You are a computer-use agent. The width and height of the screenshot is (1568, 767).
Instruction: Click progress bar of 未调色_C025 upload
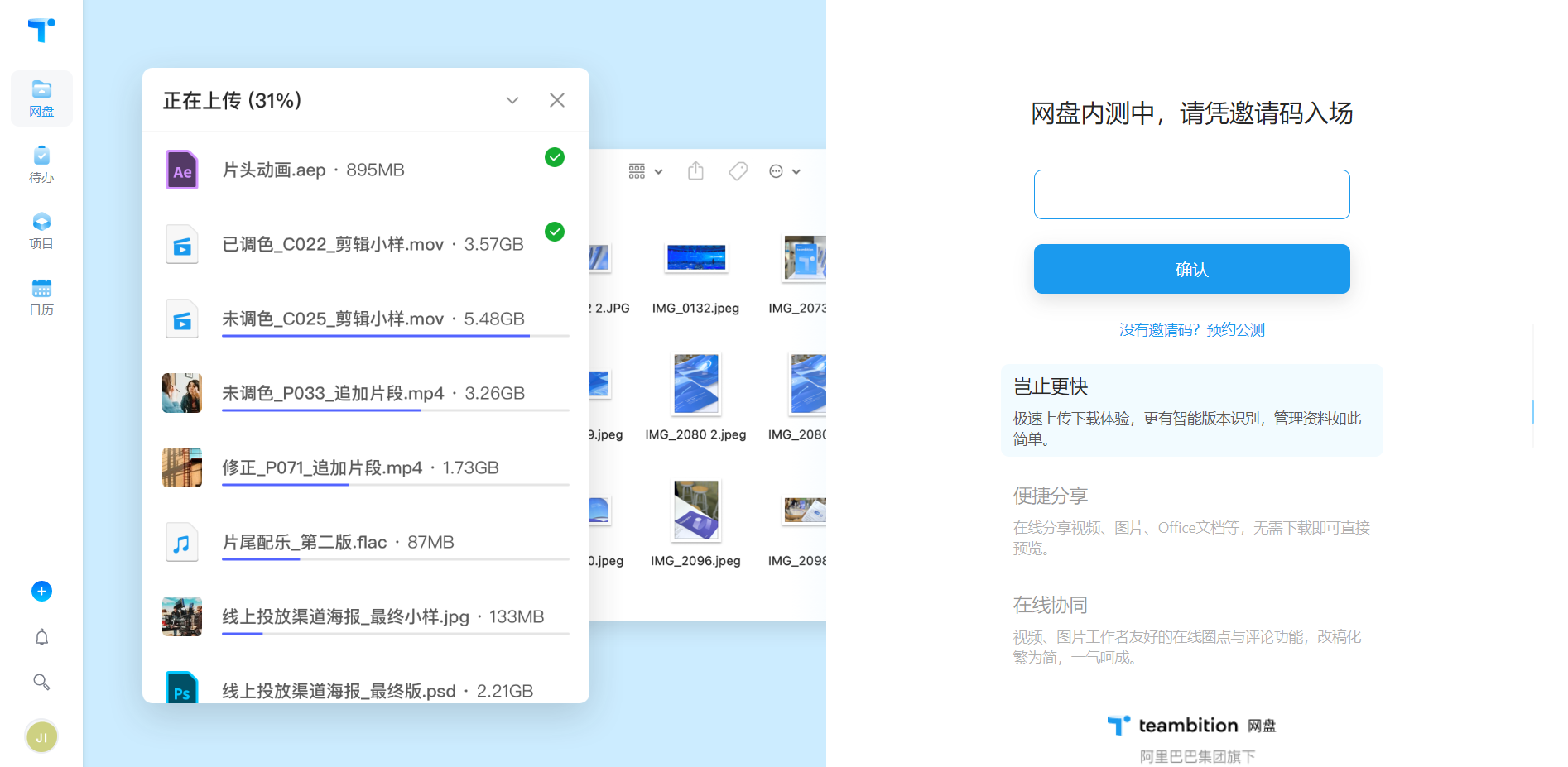pos(396,336)
